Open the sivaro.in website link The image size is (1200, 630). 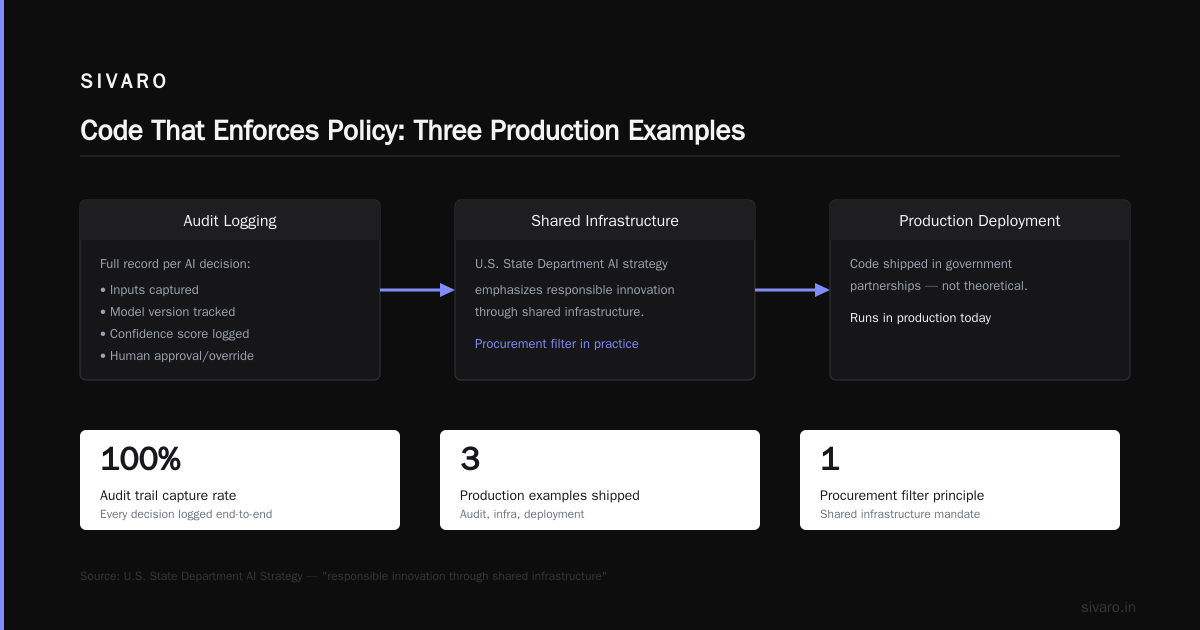pos(1109,608)
